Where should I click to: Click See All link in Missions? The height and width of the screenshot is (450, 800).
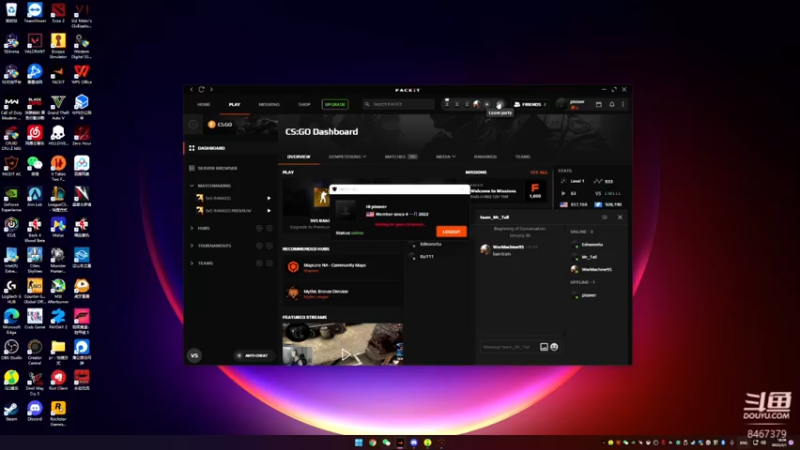[539, 172]
